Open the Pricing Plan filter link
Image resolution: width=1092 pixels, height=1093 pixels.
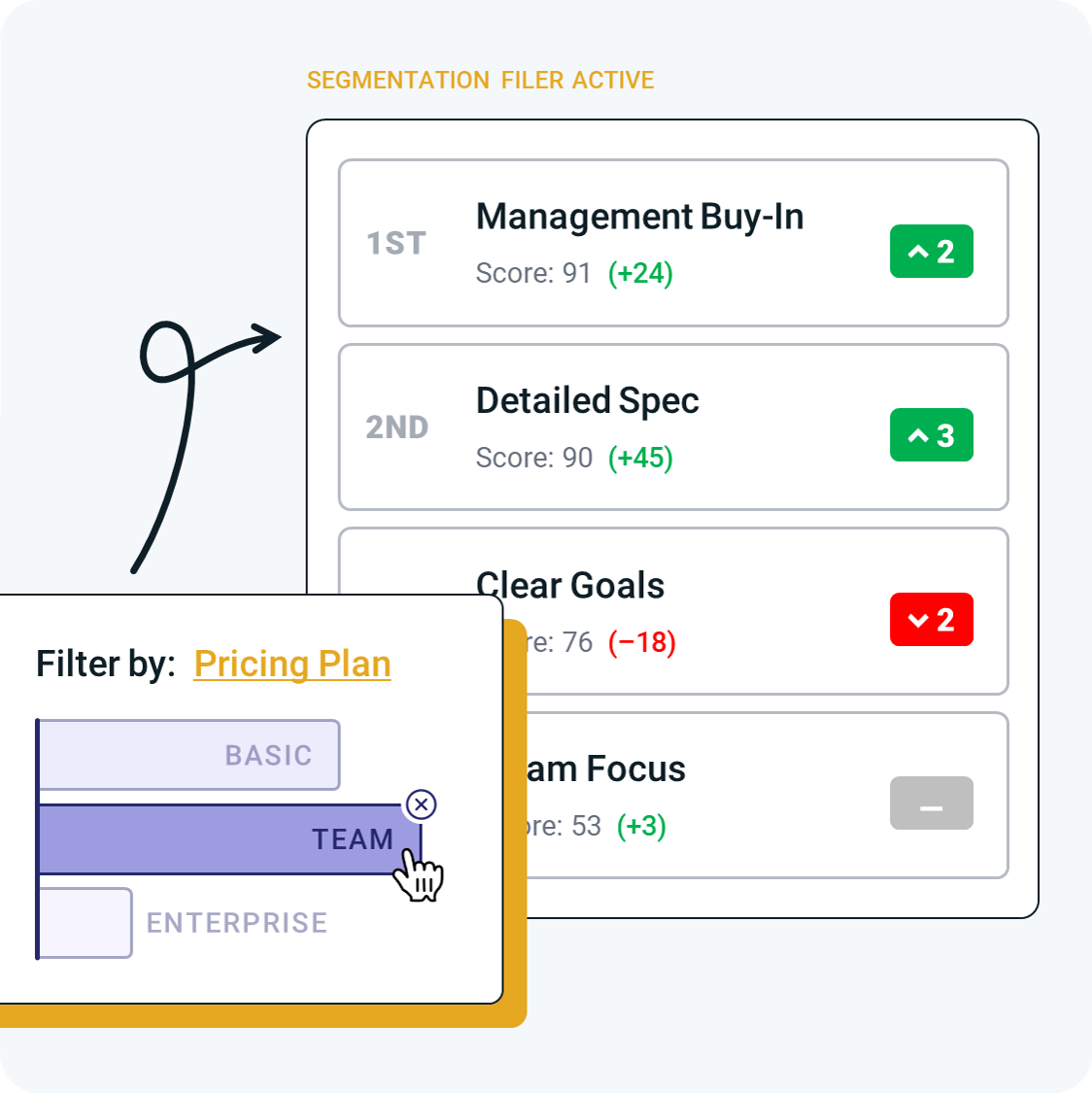[x=292, y=664]
